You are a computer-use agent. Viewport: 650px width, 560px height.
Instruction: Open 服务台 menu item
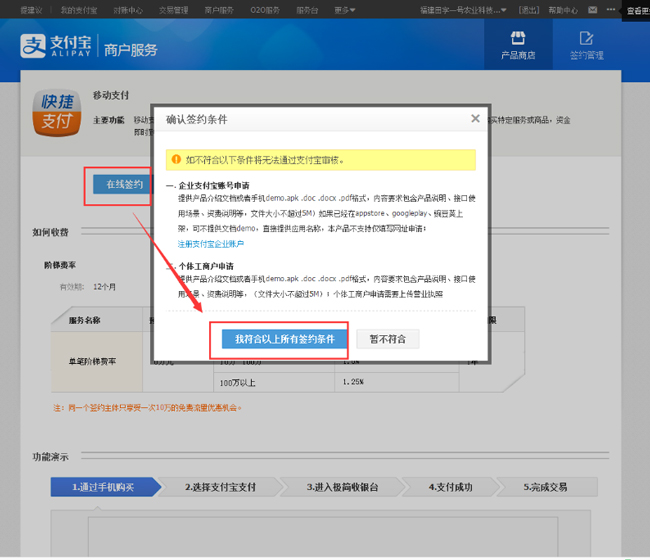click(x=307, y=10)
